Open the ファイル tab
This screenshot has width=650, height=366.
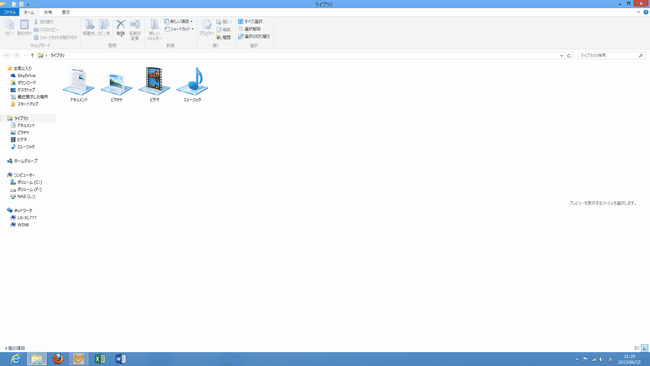(10, 12)
